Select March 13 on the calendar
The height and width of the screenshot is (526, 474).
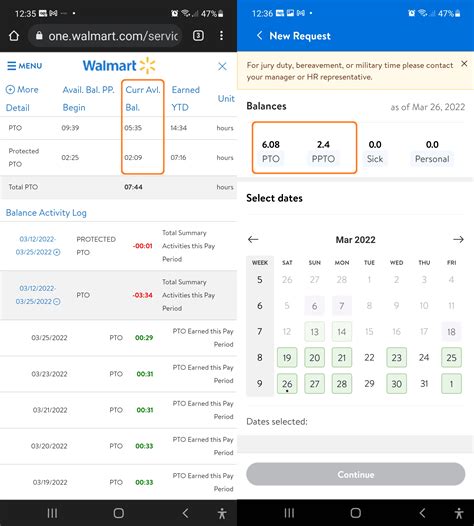coord(314,332)
